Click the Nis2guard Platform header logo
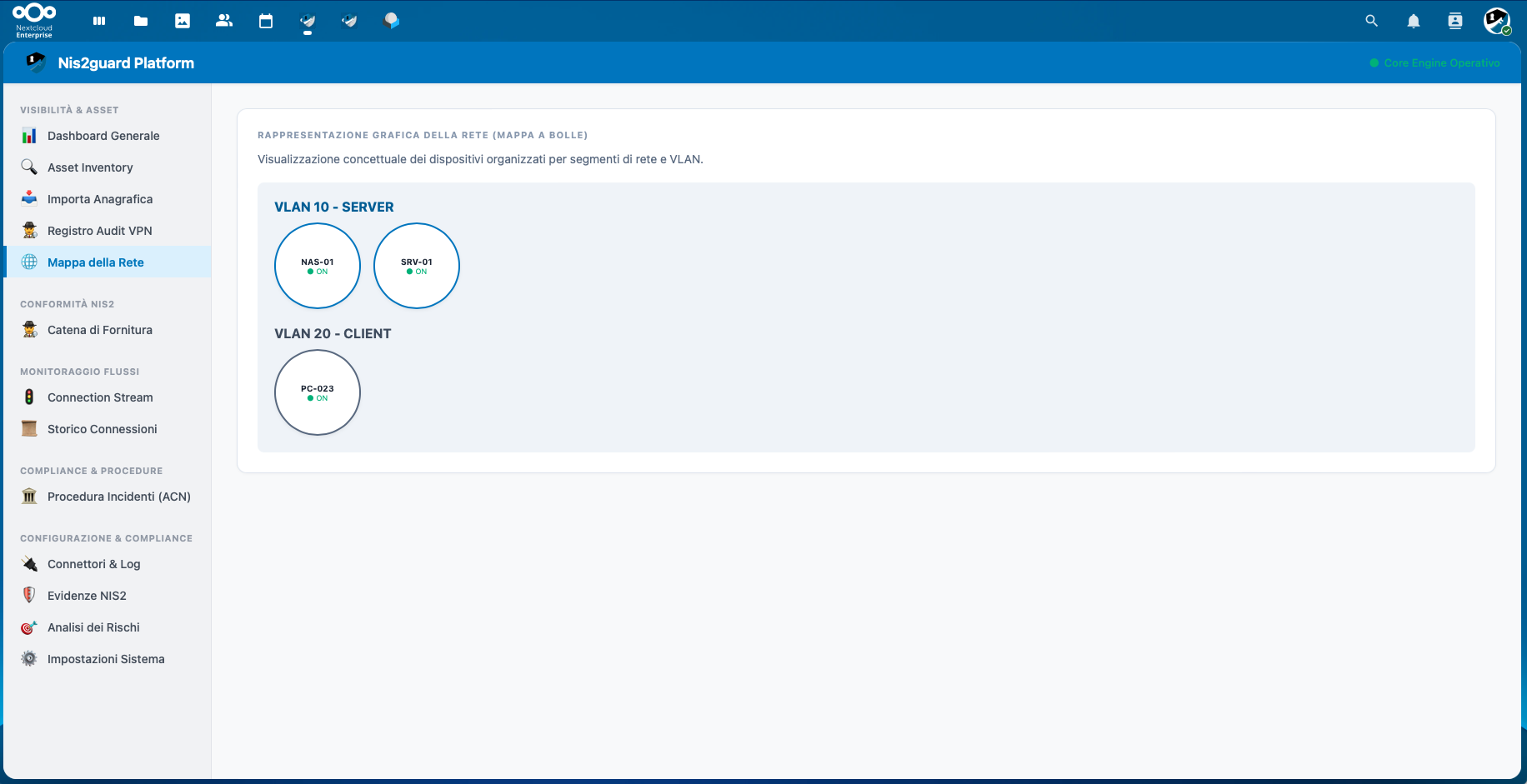 pyautogui.click(x=35, y=62)
